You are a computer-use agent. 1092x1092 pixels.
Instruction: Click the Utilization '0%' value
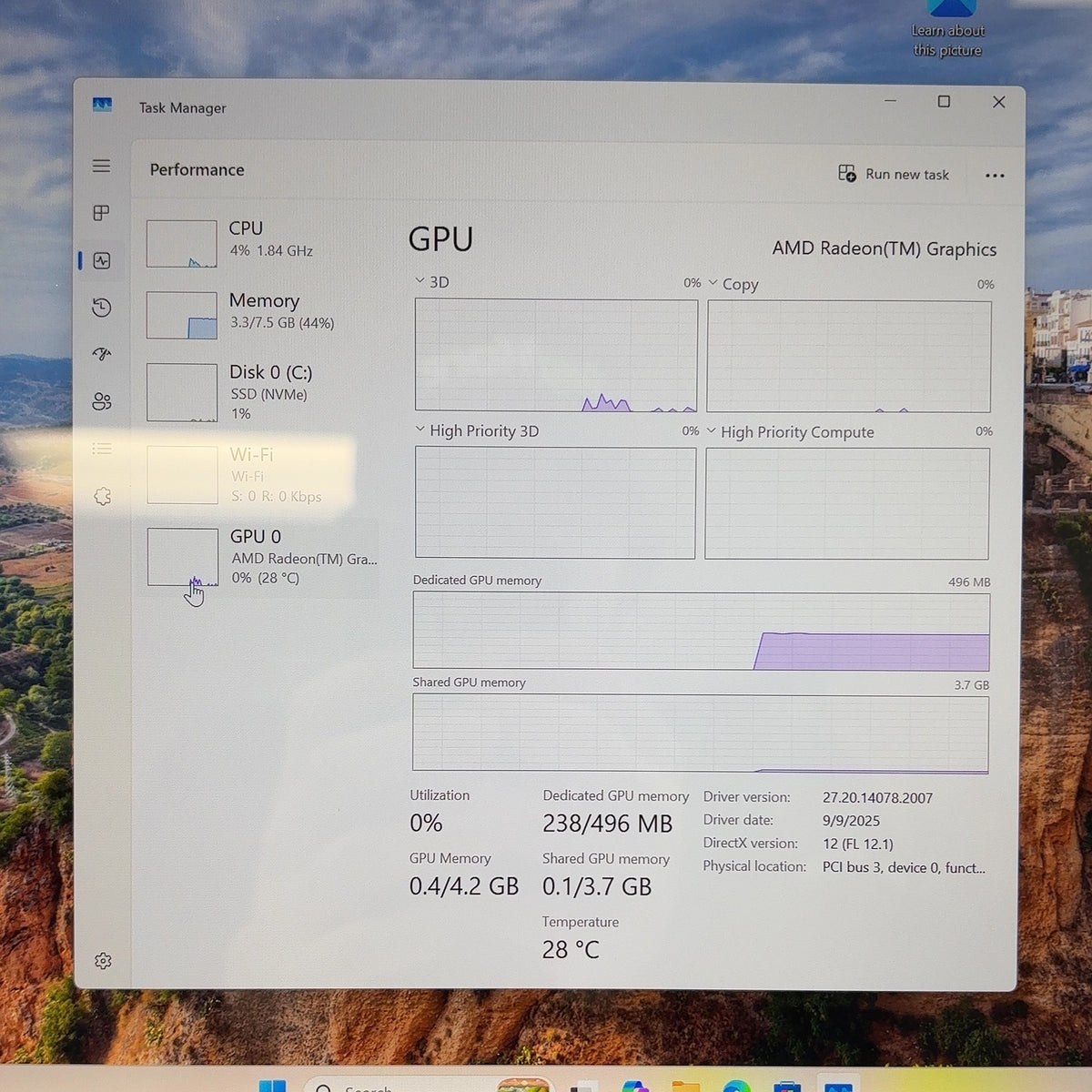click(426, 824)
